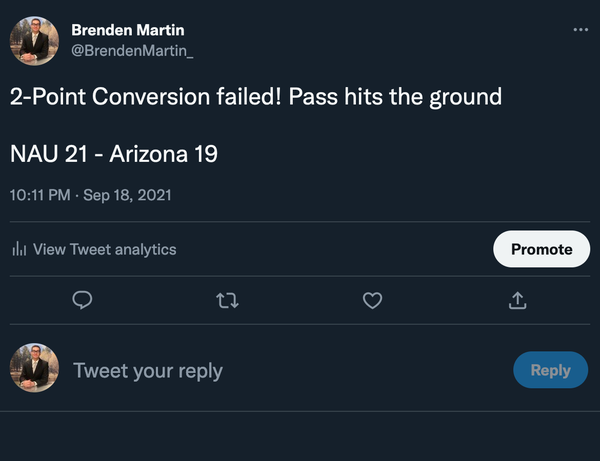Open the Brenden Martin display name link

pos(127,30)
